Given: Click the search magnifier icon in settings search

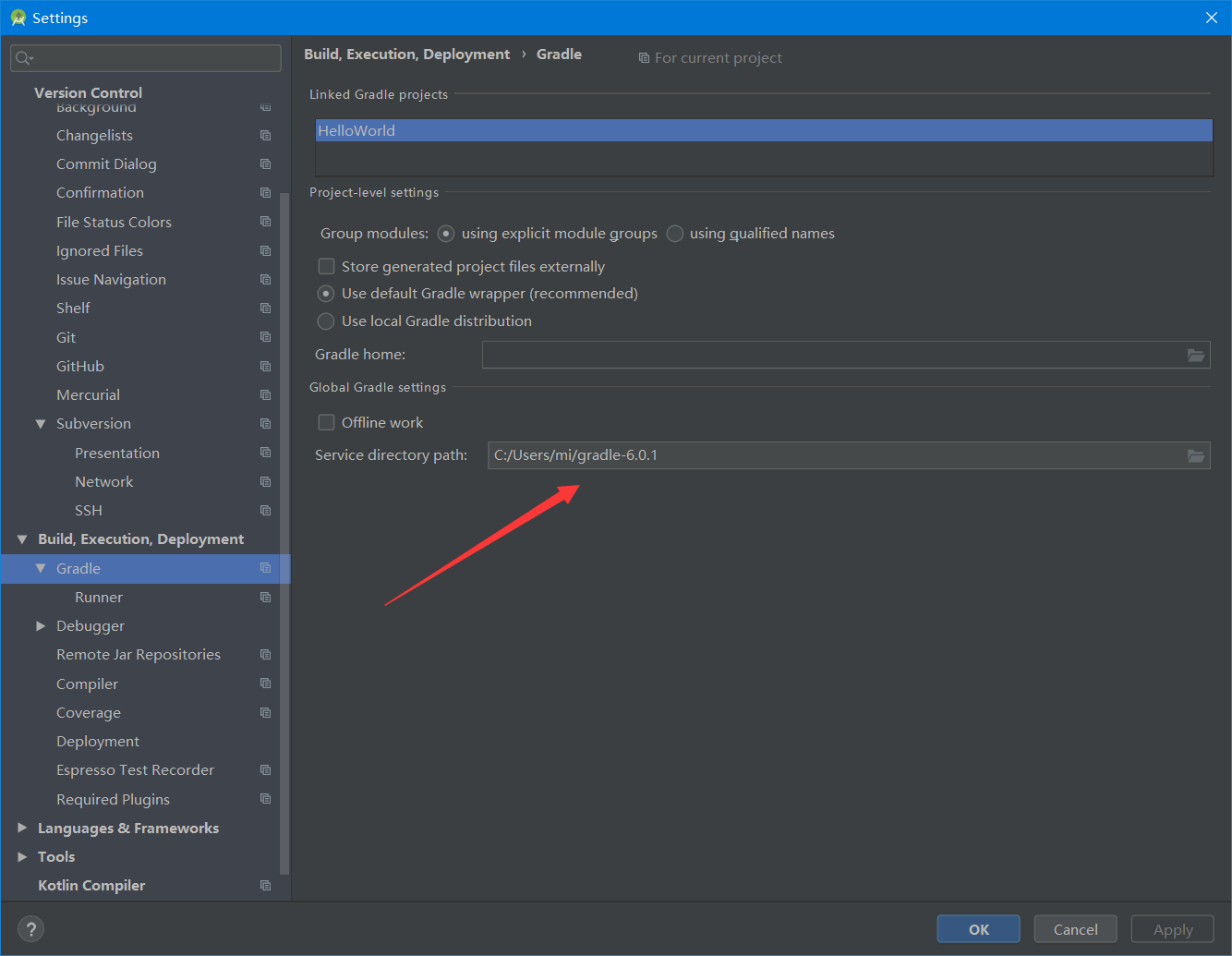Looking at the screenshot, I should click(24, 58).
